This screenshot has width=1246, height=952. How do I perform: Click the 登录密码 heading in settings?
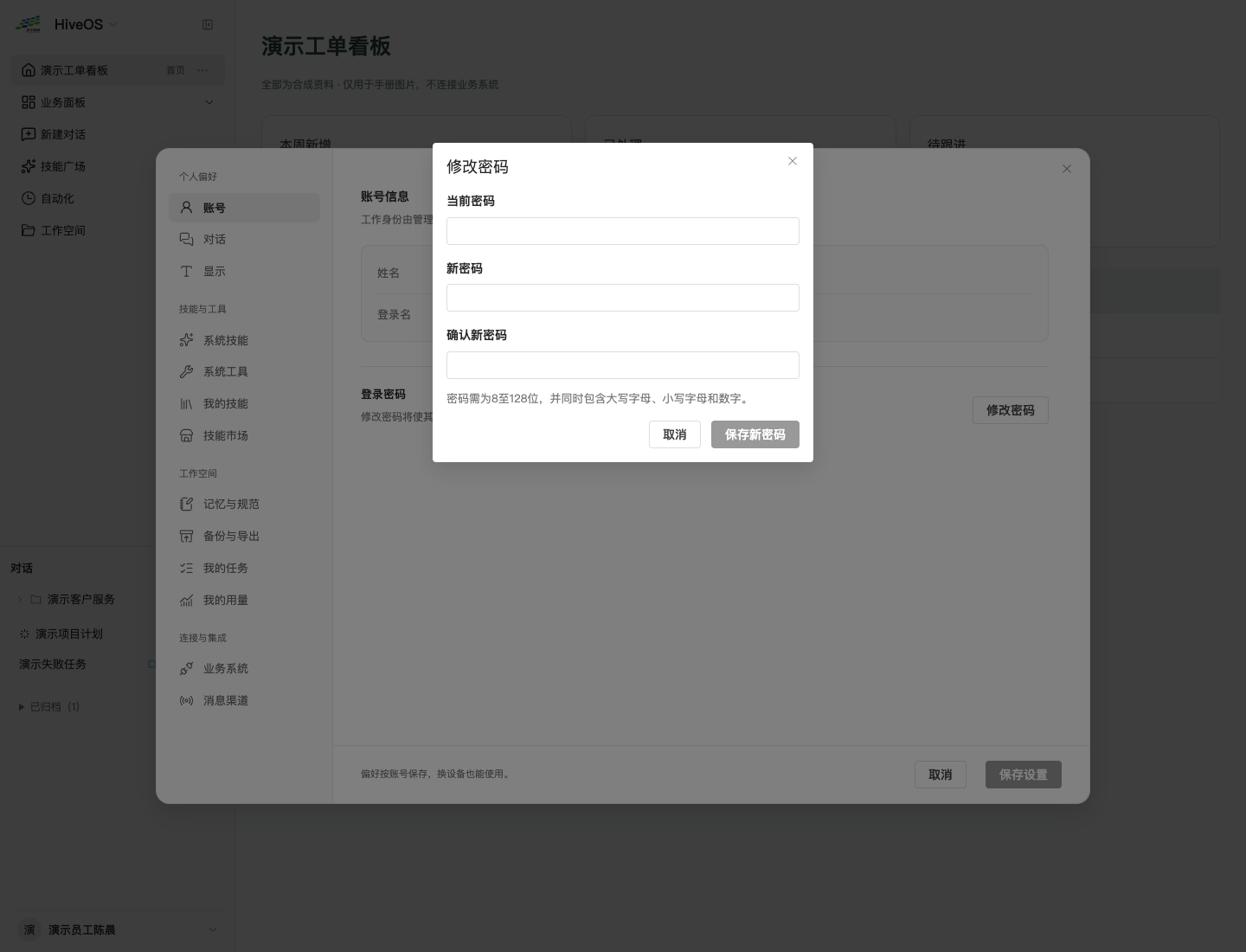click(383, 394)
